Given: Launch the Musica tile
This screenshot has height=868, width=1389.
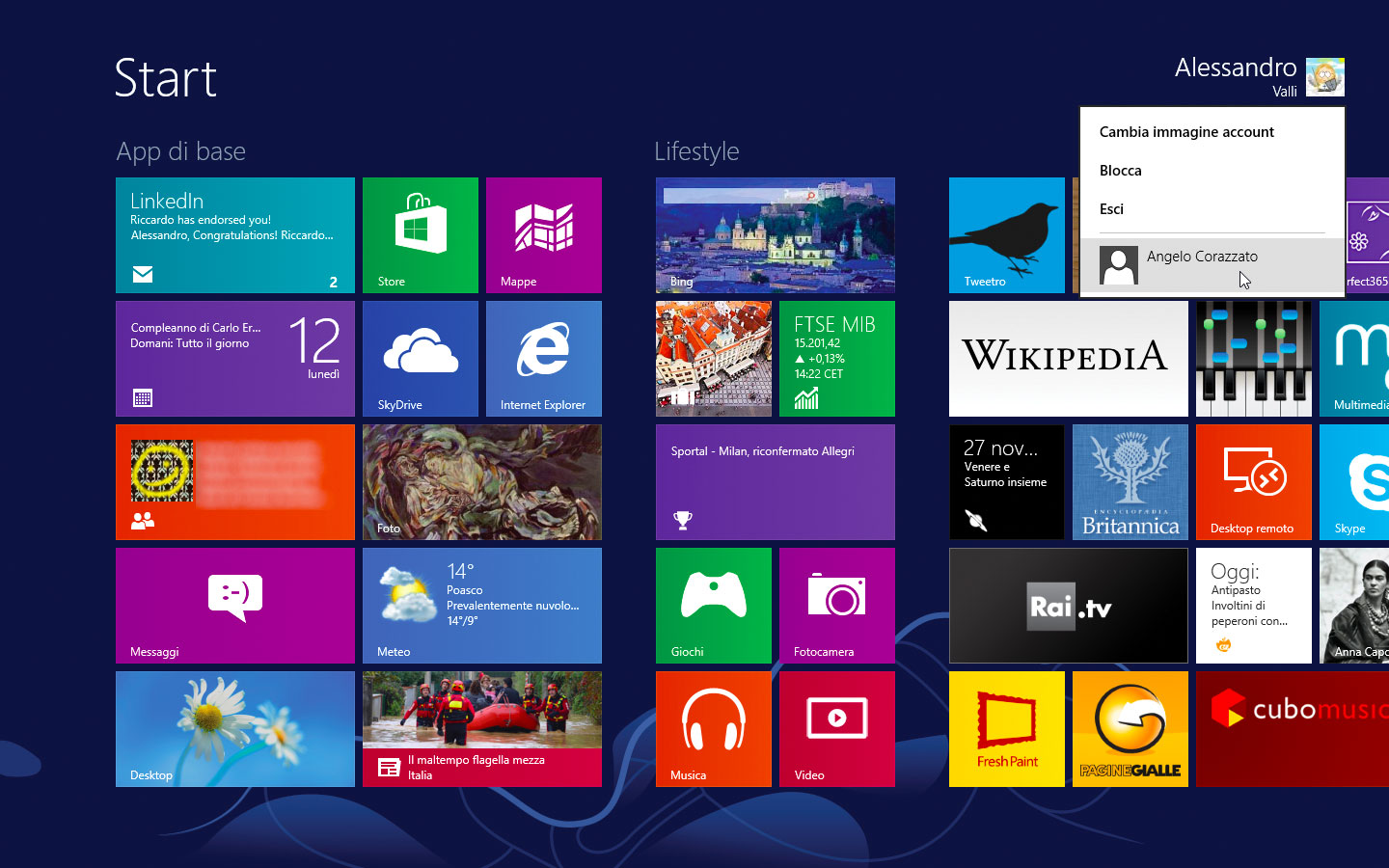Looking at the screenshot, I should click(x=714, y=729).
